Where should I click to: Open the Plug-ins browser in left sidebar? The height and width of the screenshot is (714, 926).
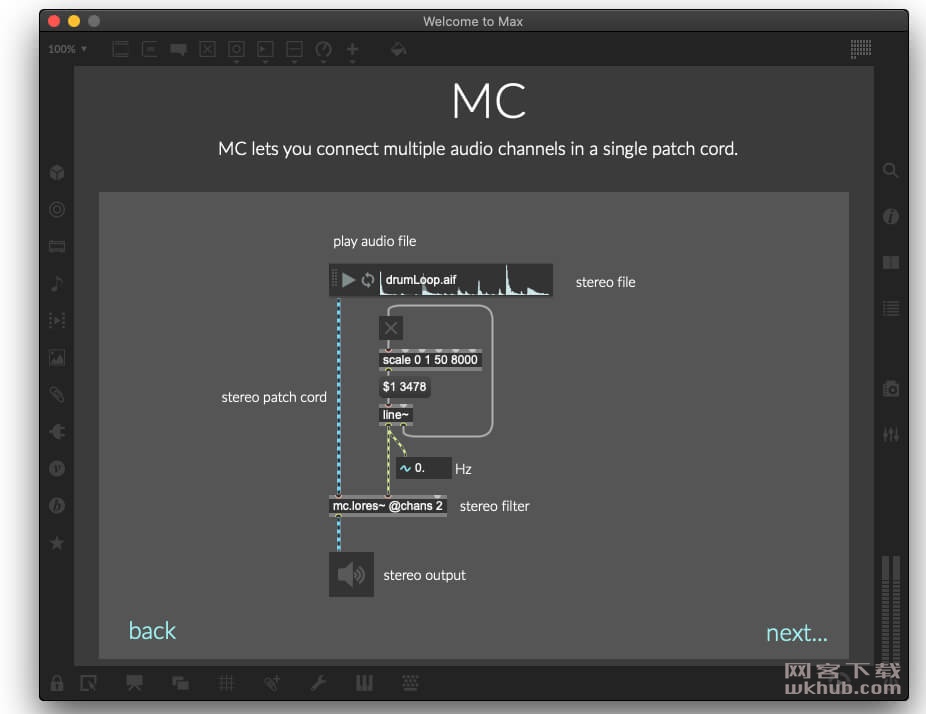(x=57, y=432)
